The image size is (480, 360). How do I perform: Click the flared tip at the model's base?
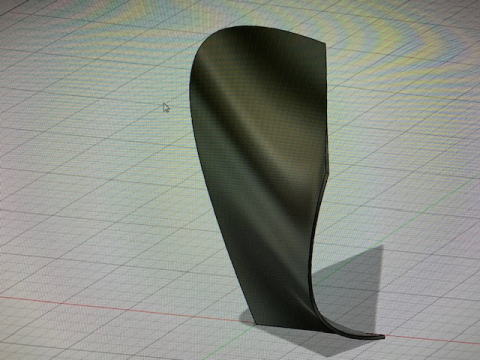point(368,335)
